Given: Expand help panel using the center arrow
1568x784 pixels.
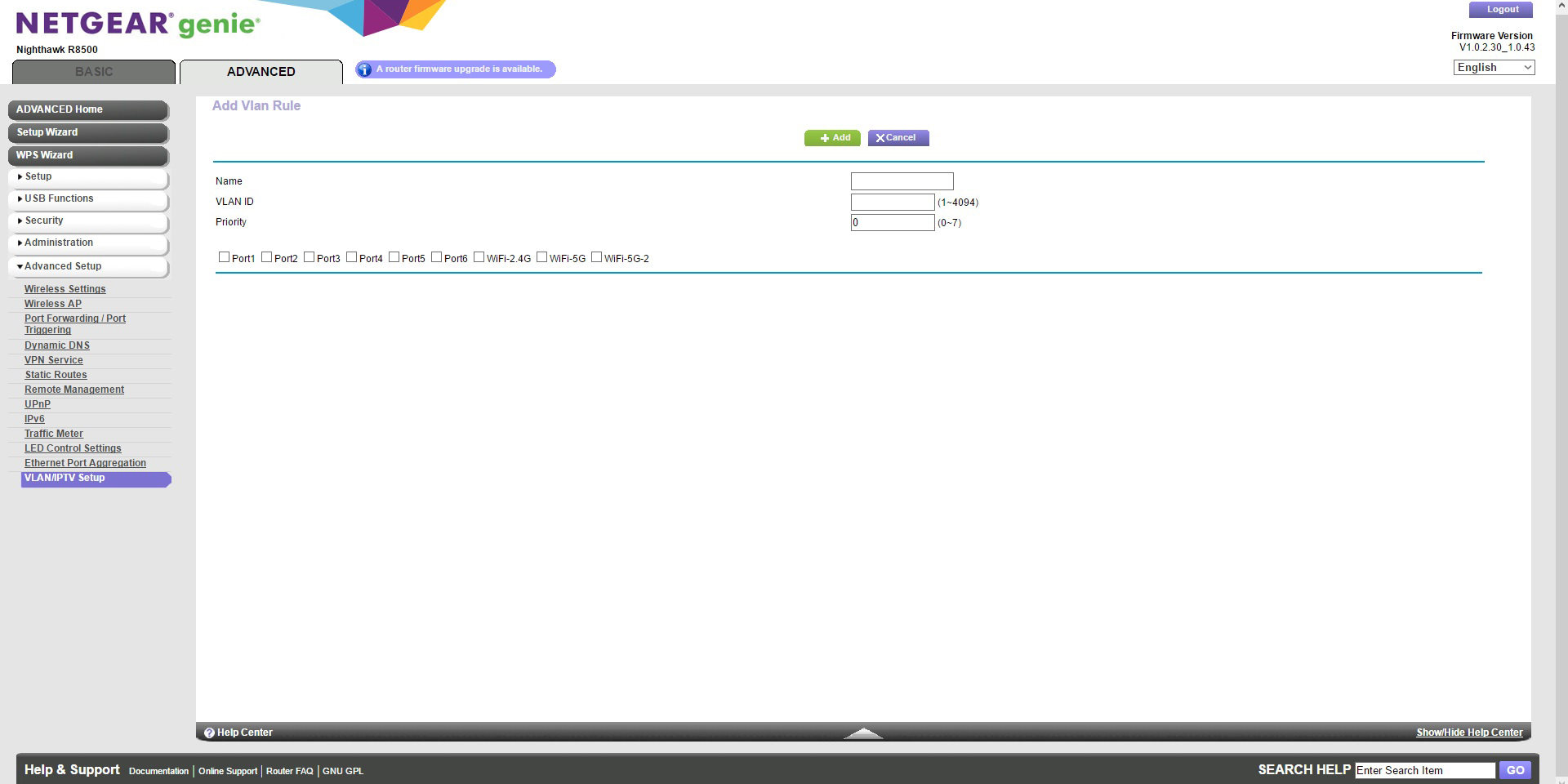Looking at the screenshot, I should pos(863,733).
